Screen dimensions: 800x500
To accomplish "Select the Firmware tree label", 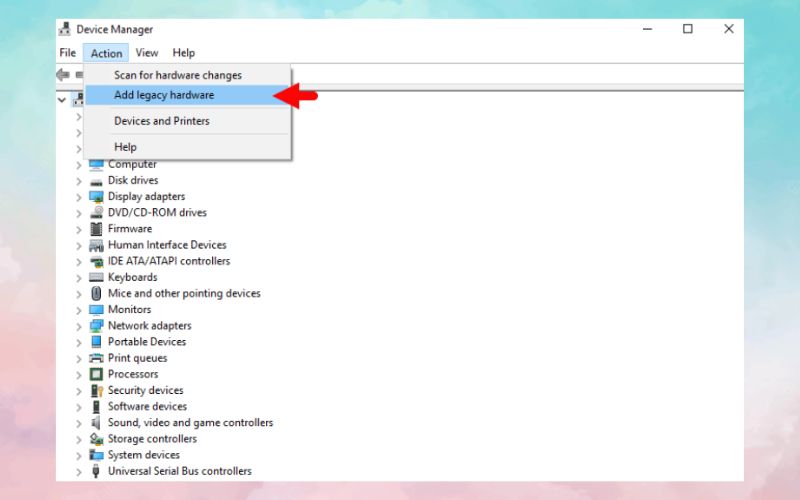I will pos(130,229).
